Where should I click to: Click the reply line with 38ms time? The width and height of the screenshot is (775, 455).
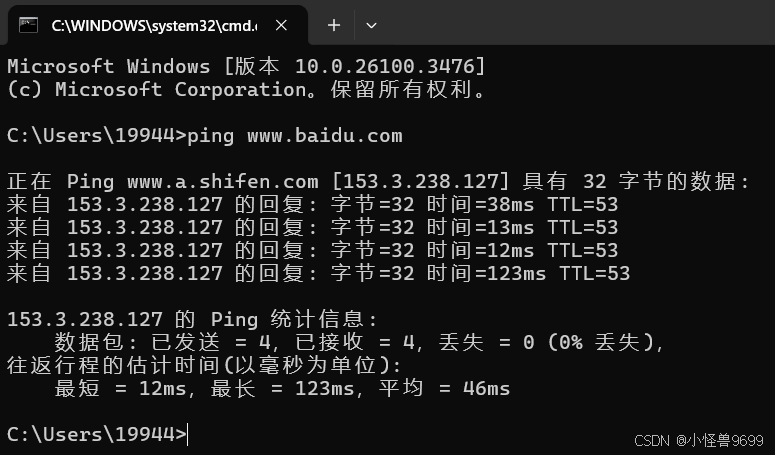[312, 205]
